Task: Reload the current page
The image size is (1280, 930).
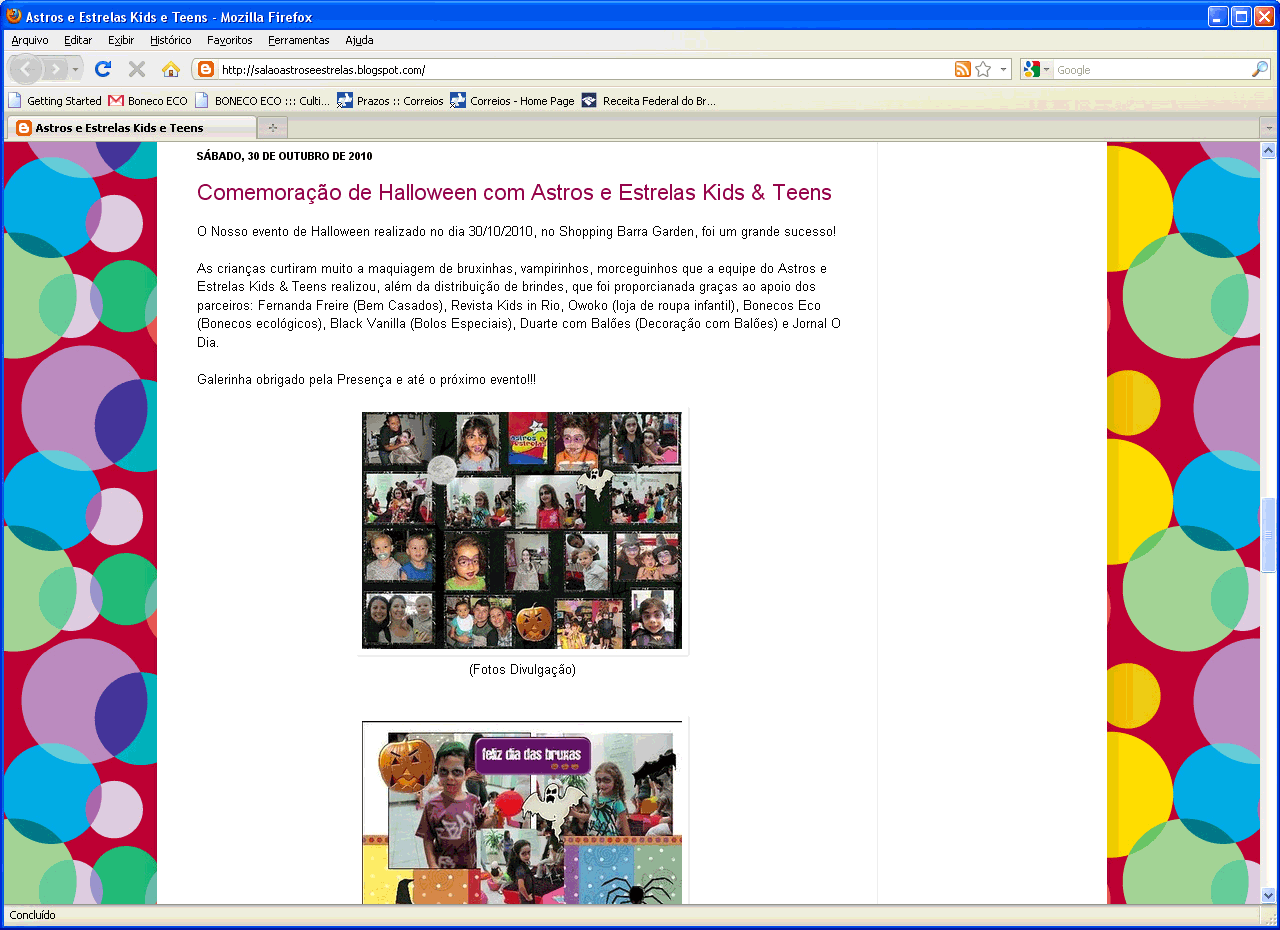Action: (102, 69)
